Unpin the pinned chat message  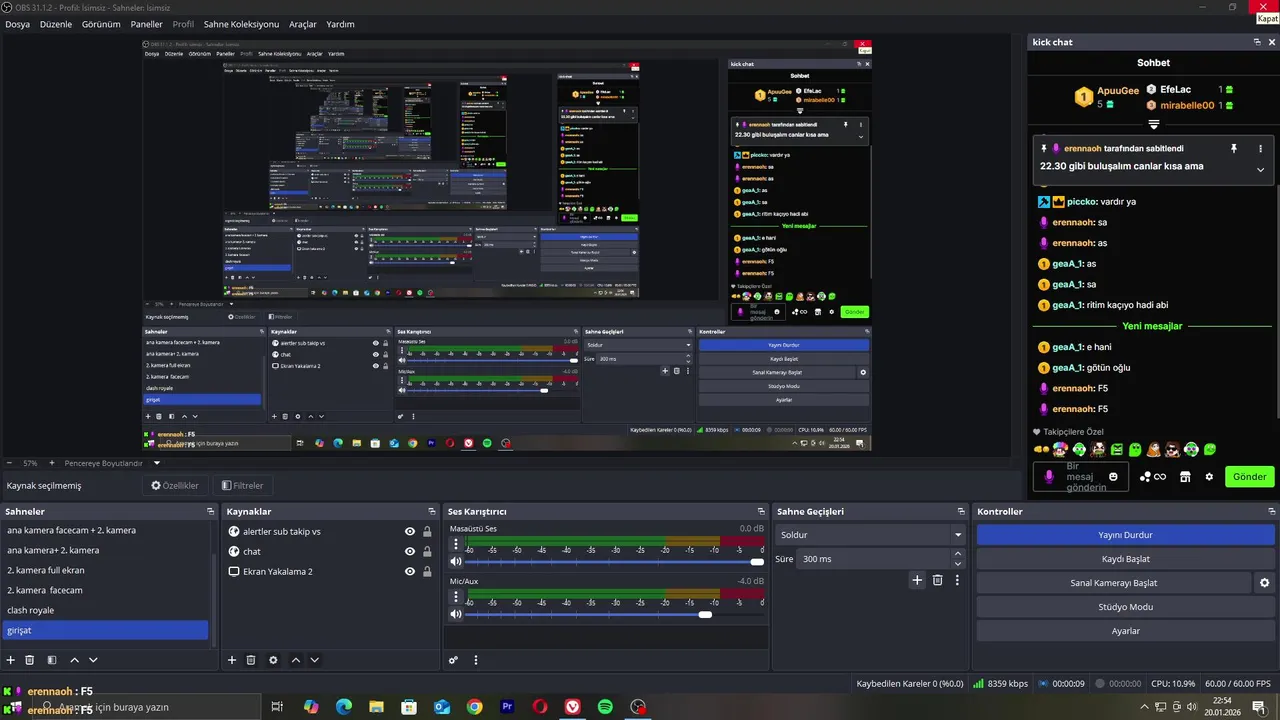pyautogui.click(x=1234, y=148)
